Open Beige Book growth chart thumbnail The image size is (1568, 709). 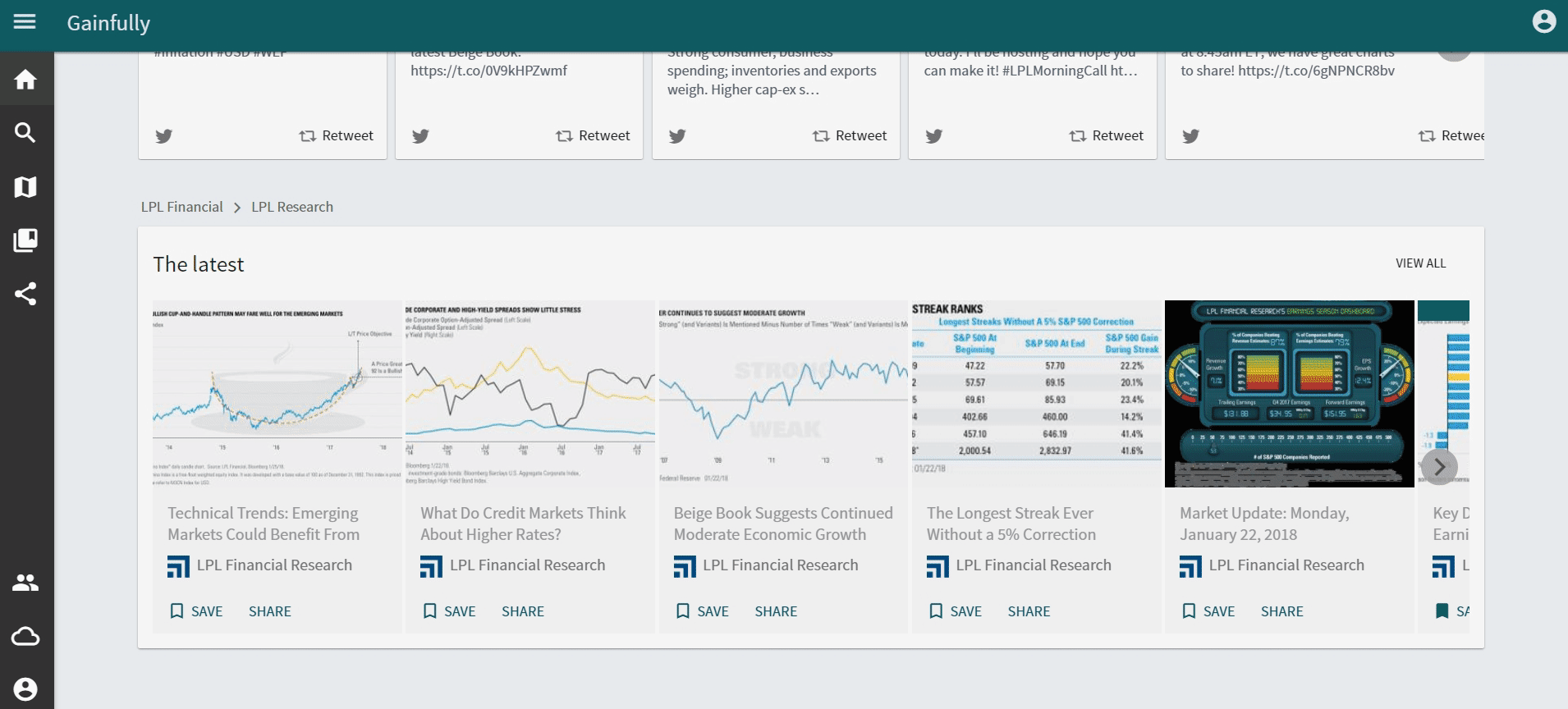(x=783, y=394)
